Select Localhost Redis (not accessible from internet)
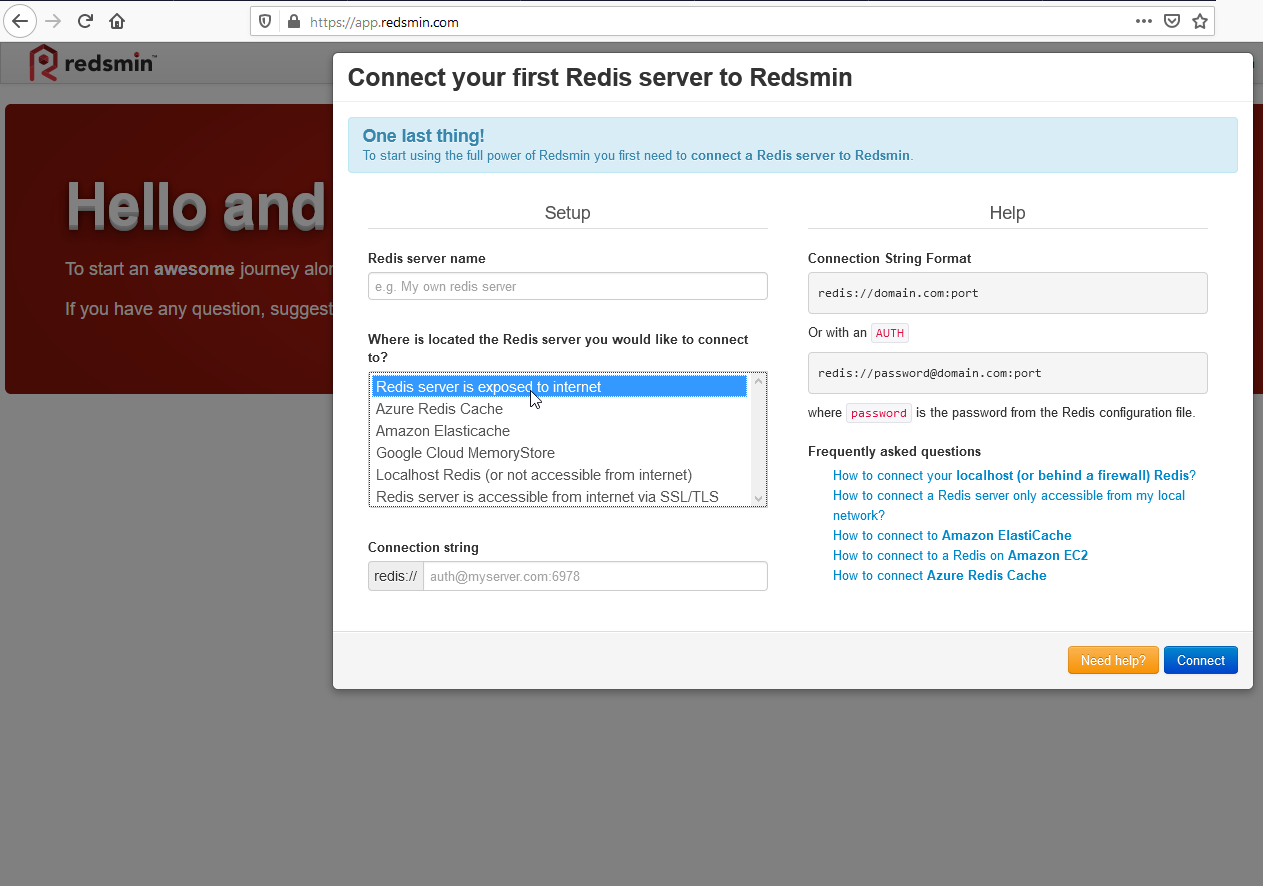Viewport: 1263px width, 886px height. (534, 475)
